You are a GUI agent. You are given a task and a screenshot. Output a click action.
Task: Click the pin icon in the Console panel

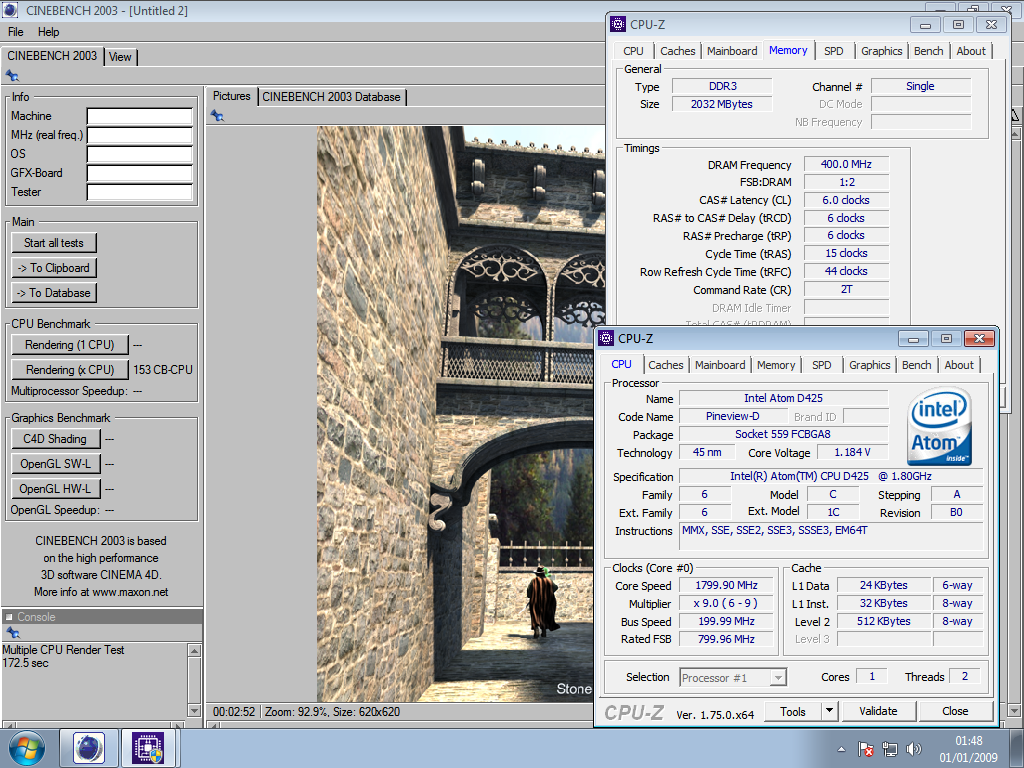point(12,632)
